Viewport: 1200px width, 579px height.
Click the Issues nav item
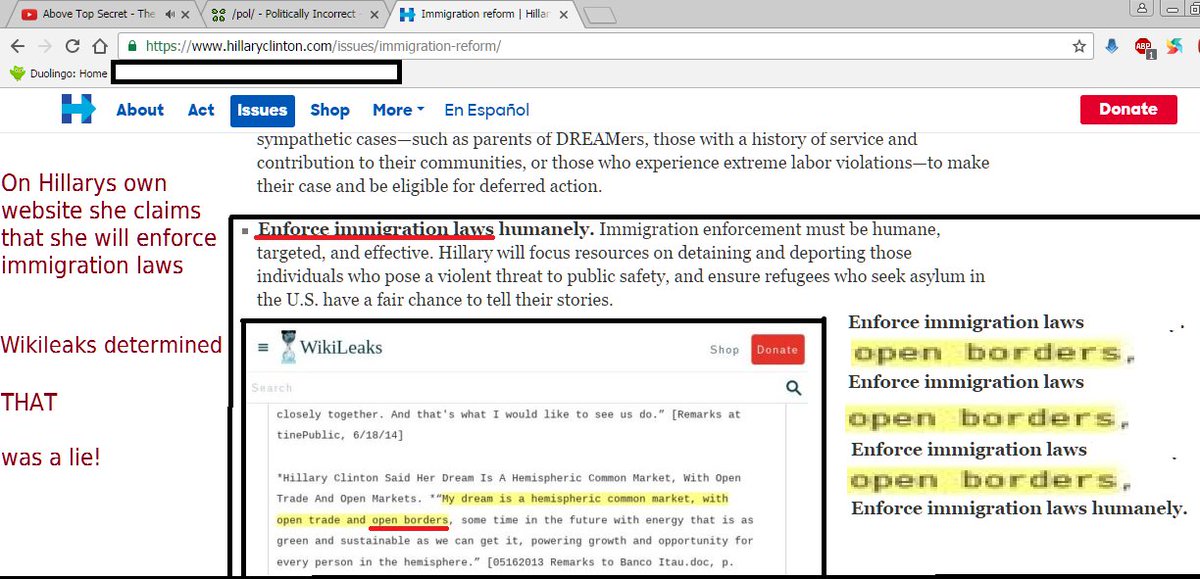262,110
